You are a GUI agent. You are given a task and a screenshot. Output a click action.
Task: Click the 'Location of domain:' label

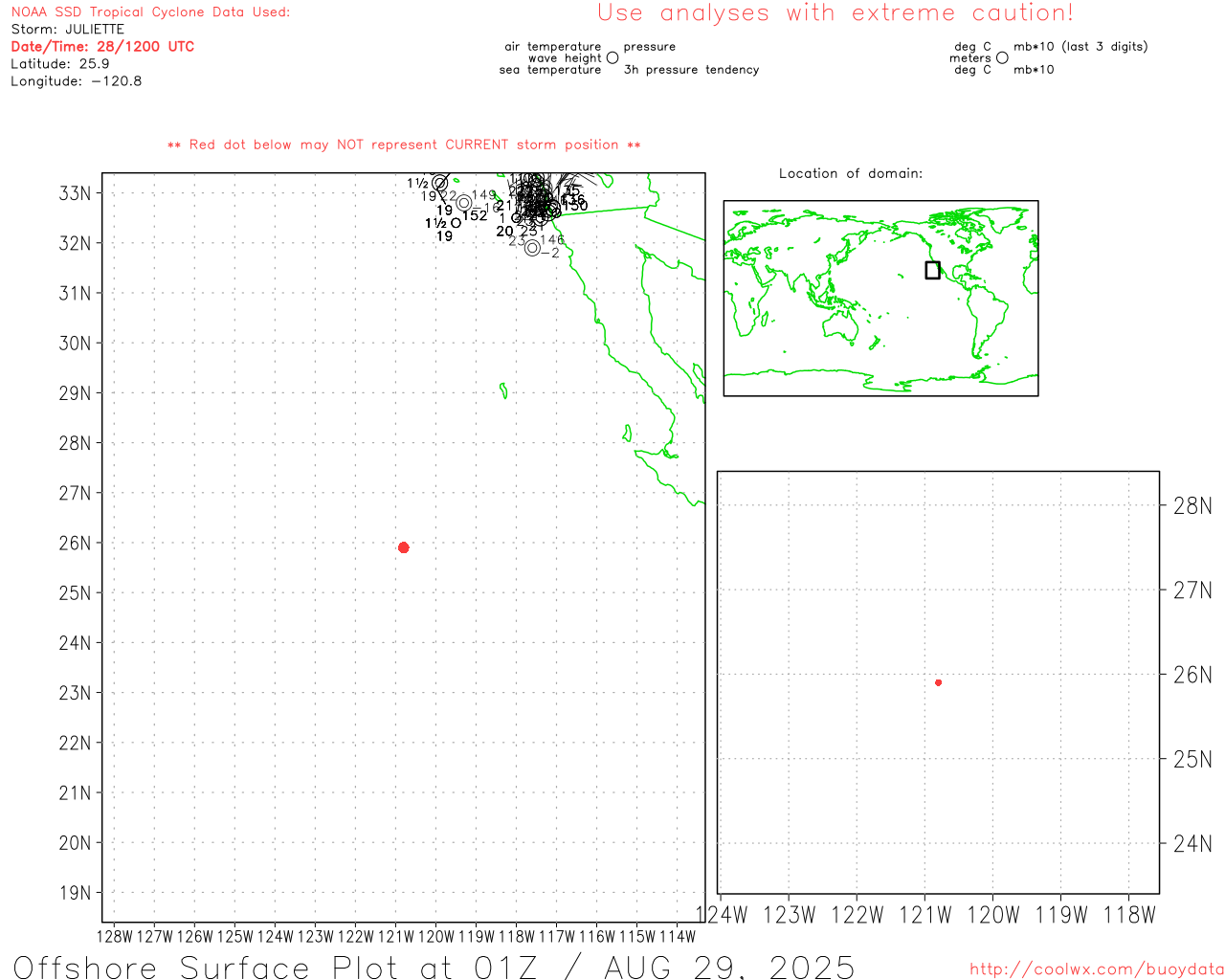pos(851,173)
